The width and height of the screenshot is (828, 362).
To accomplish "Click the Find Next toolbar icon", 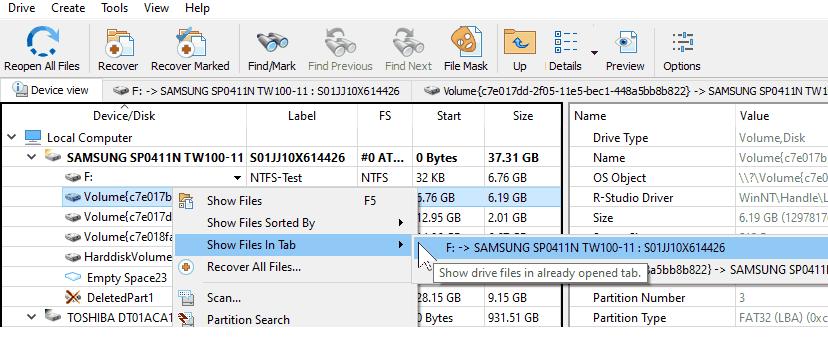I will pos(408,43).
